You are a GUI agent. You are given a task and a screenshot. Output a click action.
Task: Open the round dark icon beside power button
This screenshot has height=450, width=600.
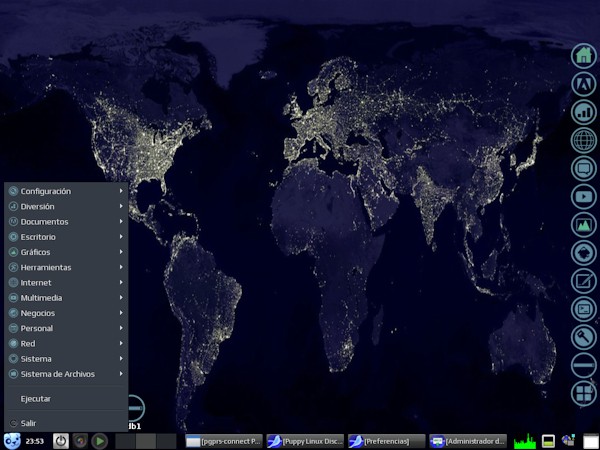click(80, 441)
